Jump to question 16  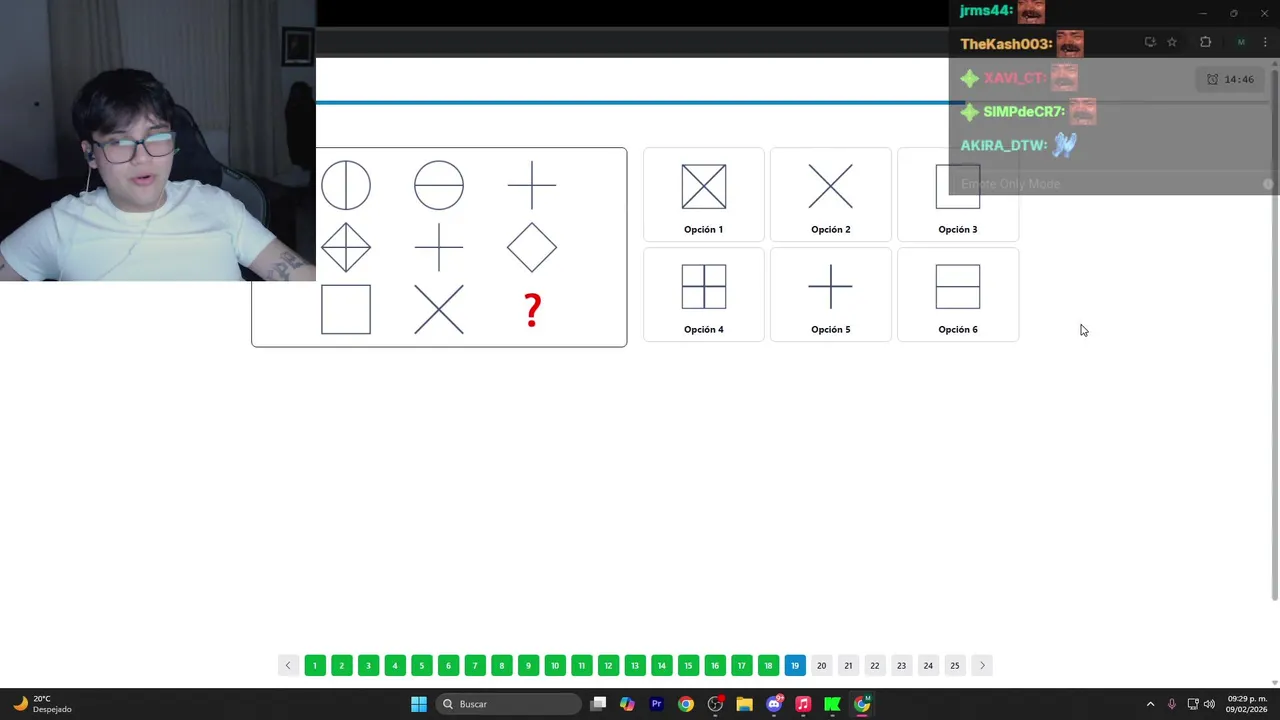[x=715, y=665]
